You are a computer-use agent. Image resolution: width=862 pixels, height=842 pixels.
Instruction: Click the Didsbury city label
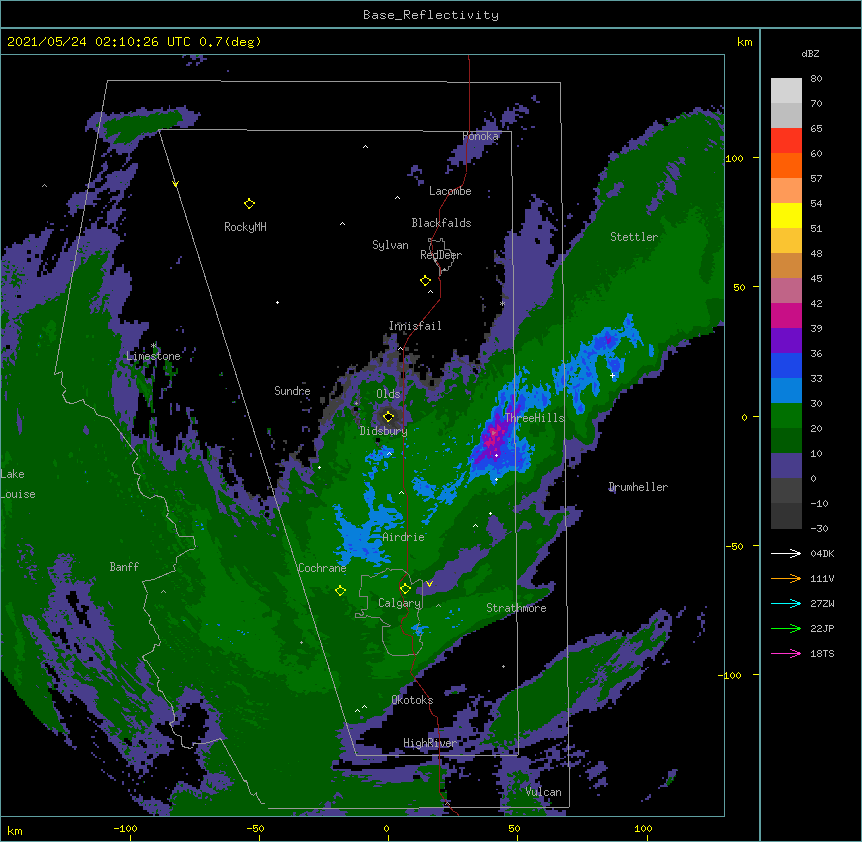point(384,431)
